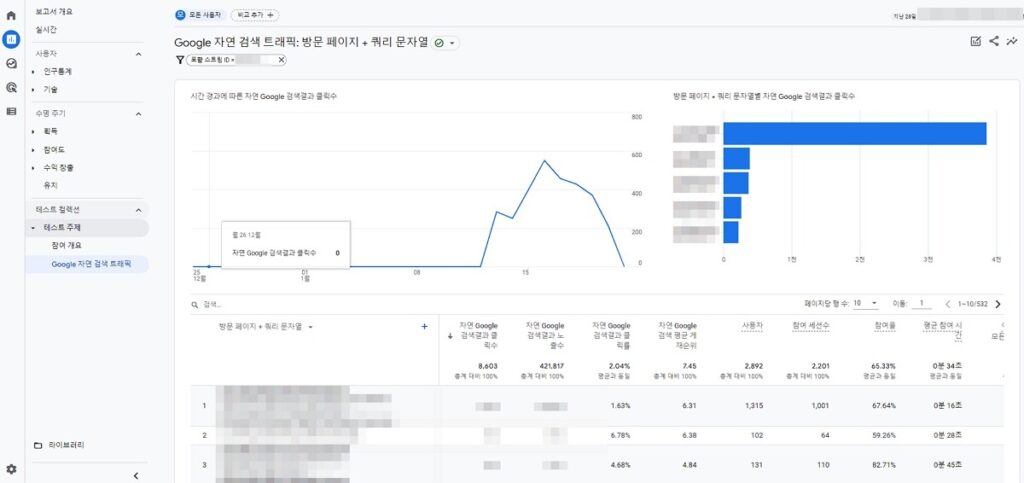The image size is (1024, 483).
Task: Open the 라이브러리 folder
Action: pyautogui.click(x=59, y=445)
